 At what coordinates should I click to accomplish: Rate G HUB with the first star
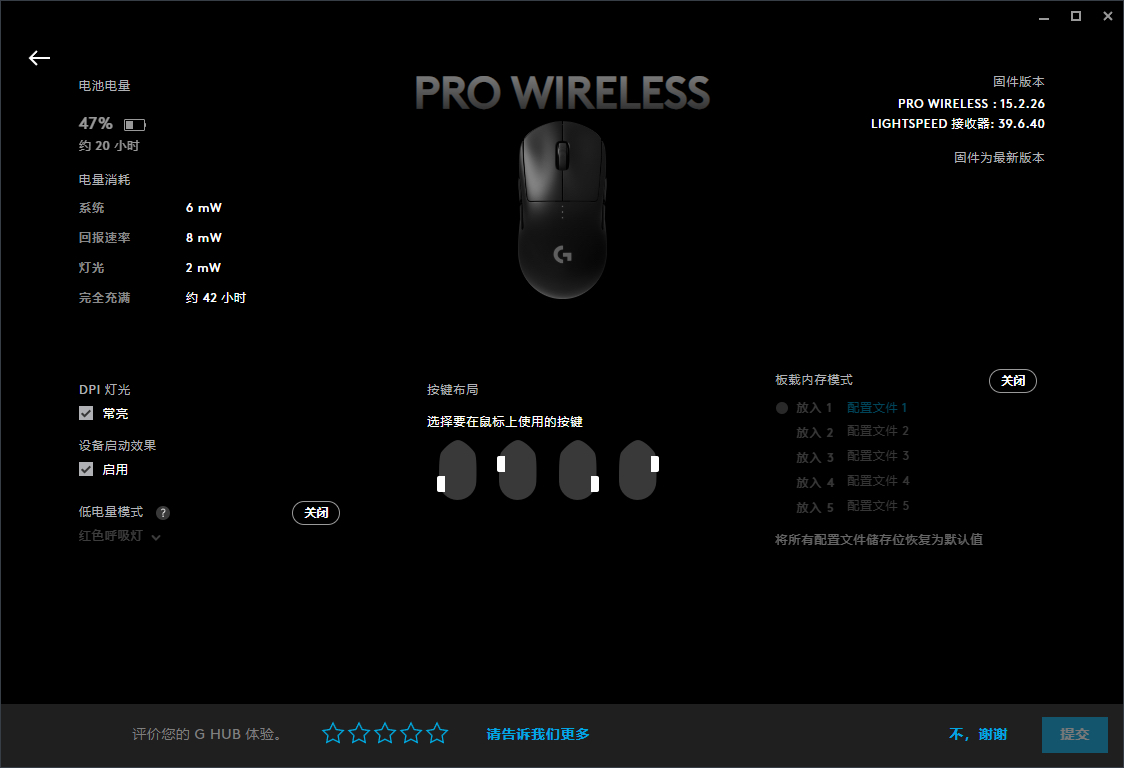(333, 733)
